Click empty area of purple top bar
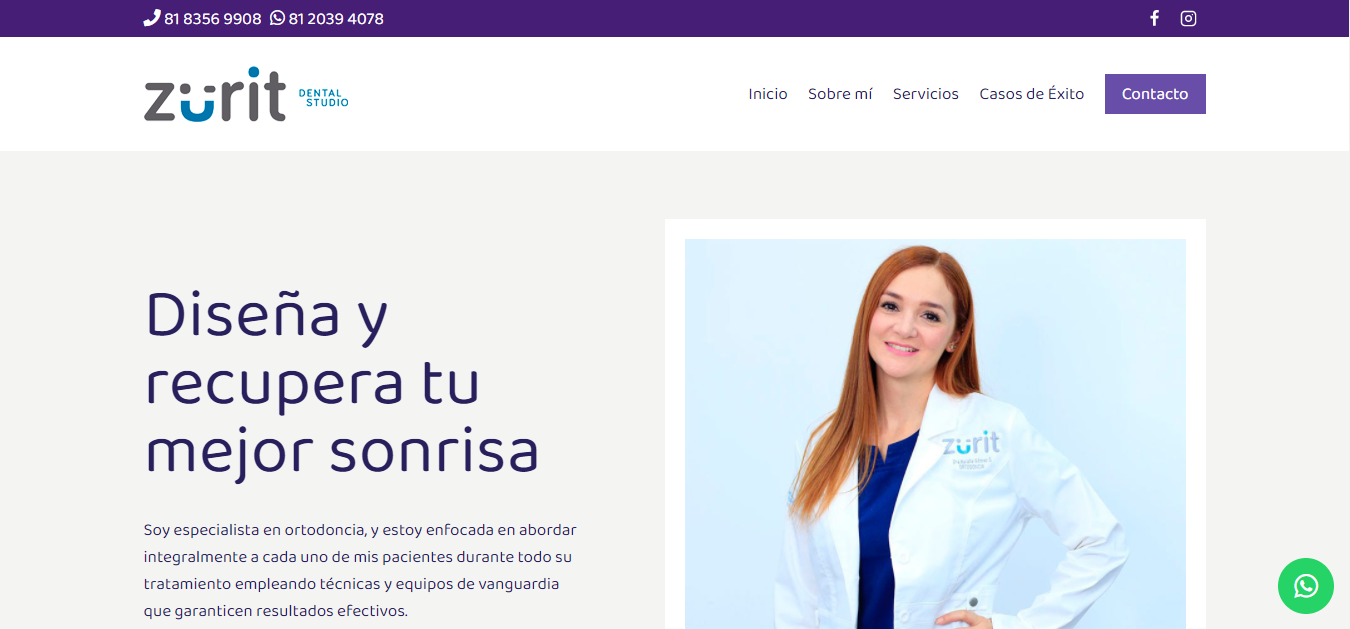Screen dimensions: 1350x629 click(x=760, y=18)
